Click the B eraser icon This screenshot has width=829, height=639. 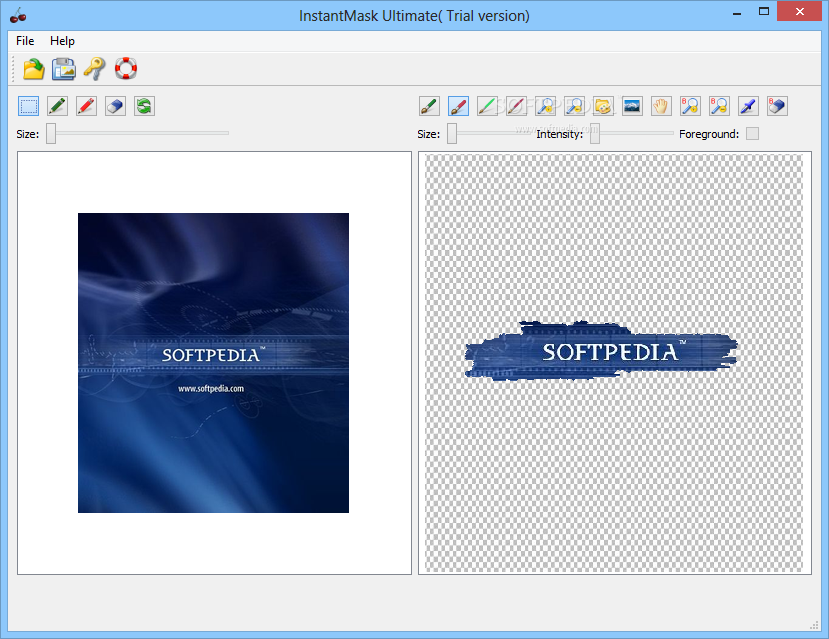(x=778, y=106)
